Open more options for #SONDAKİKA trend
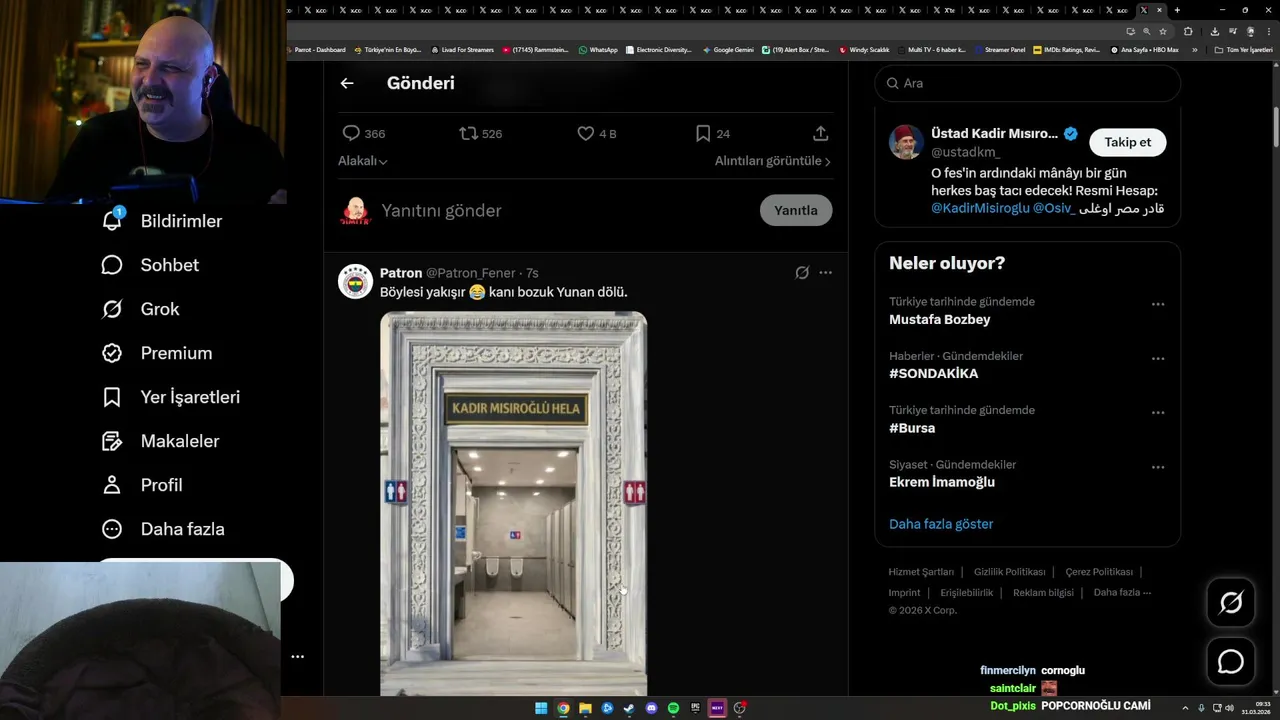1280x720 pixels. tap(1158, 358)
